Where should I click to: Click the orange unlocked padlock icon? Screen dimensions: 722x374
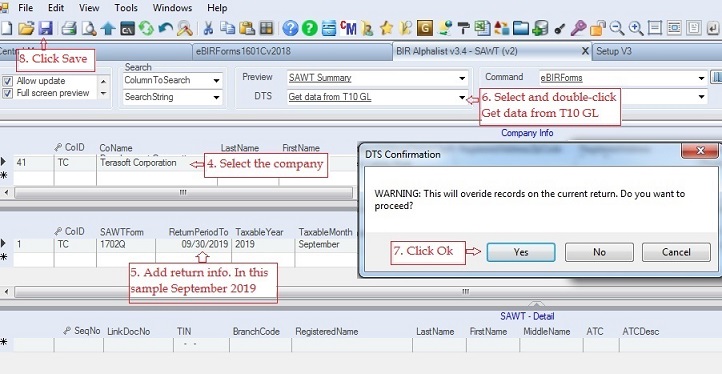(598, 29)
